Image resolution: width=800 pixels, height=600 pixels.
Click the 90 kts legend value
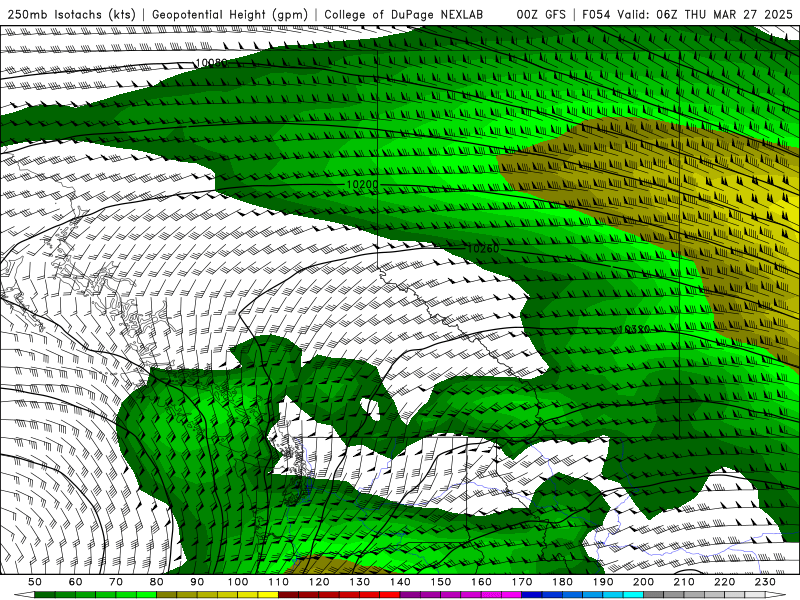click(197, 582)
